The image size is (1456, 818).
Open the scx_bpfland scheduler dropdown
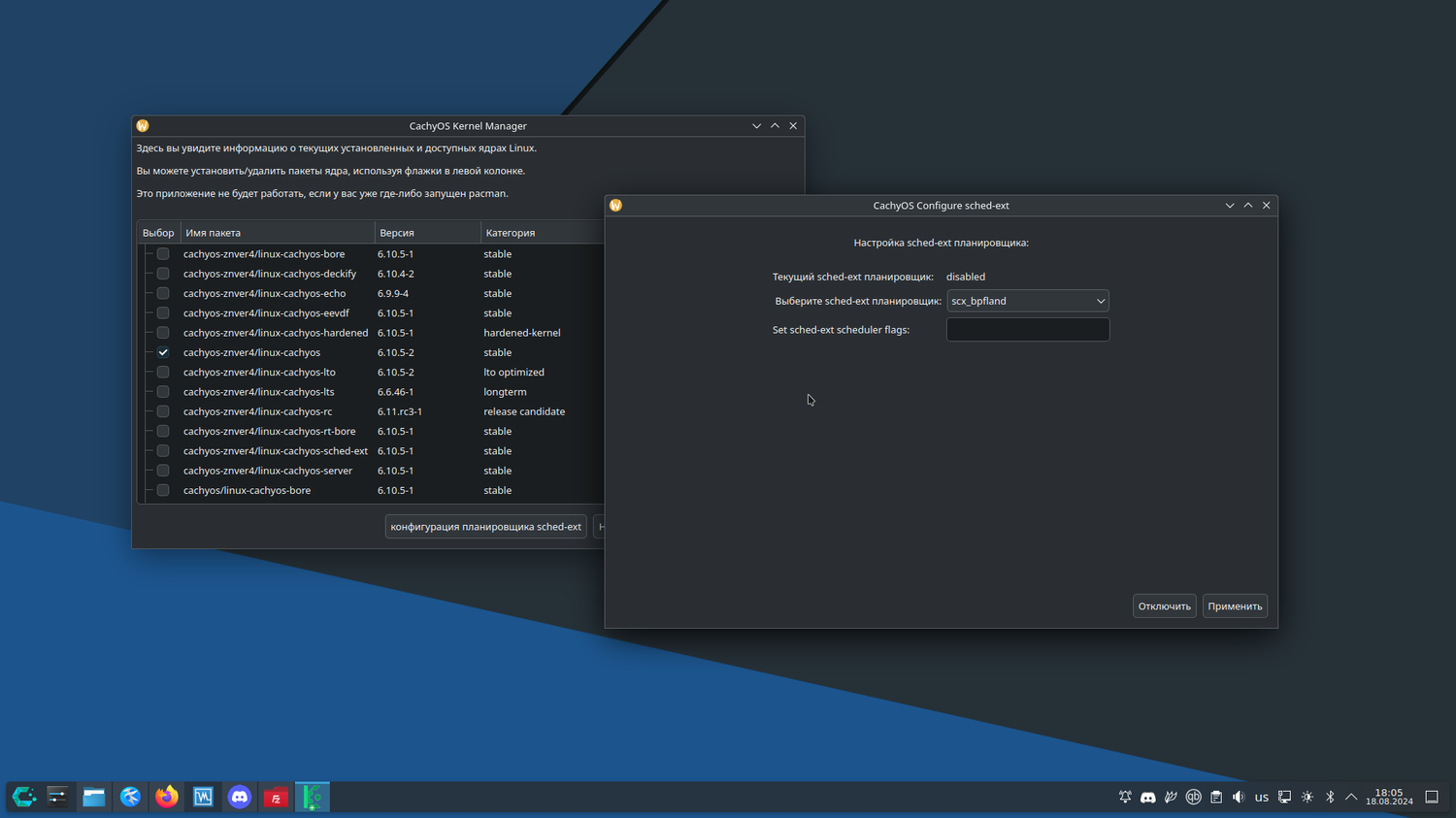pyautogui.click(x=1028, y=301)
